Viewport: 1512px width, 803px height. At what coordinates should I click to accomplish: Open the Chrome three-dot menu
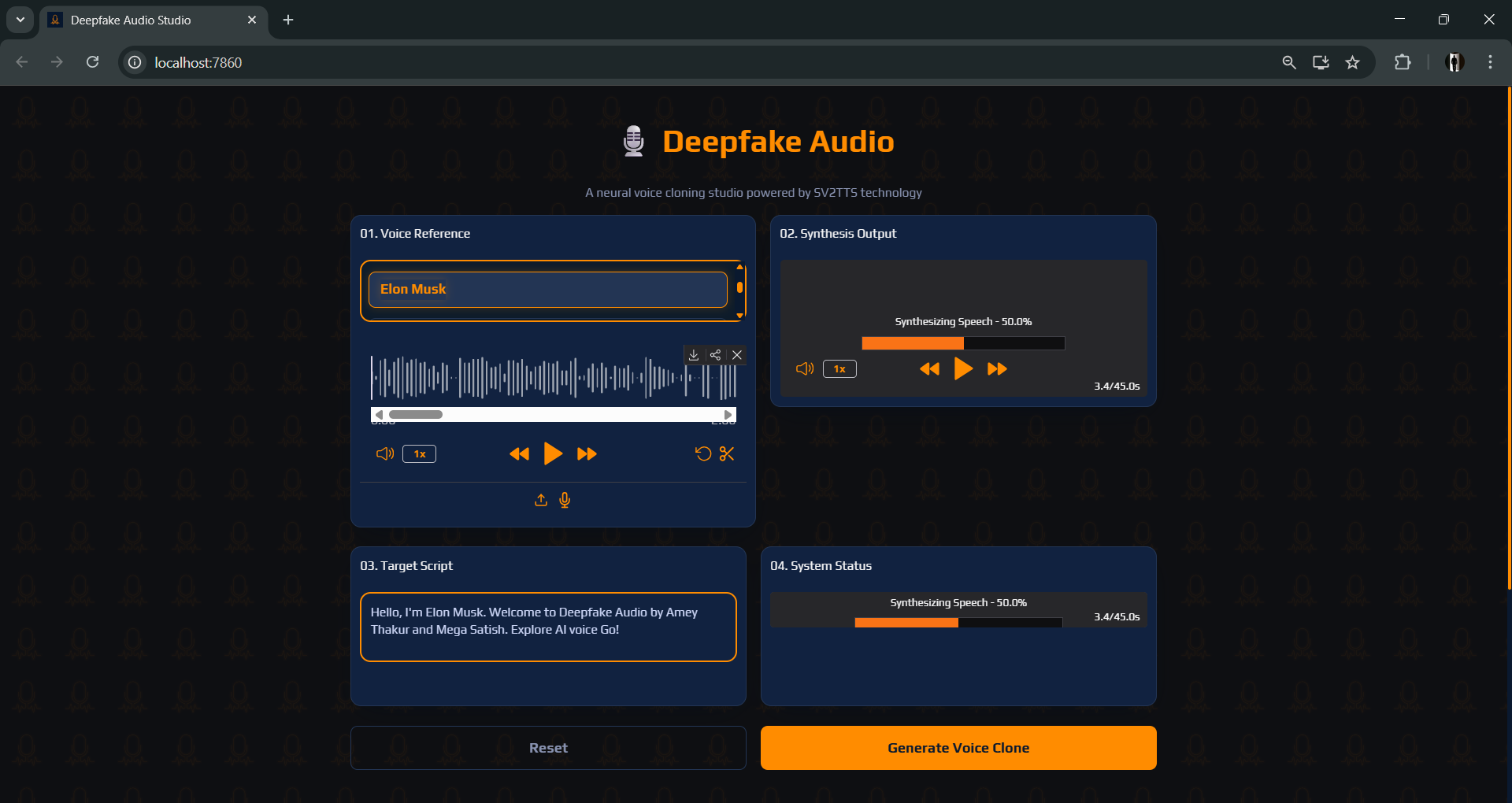1490,62
